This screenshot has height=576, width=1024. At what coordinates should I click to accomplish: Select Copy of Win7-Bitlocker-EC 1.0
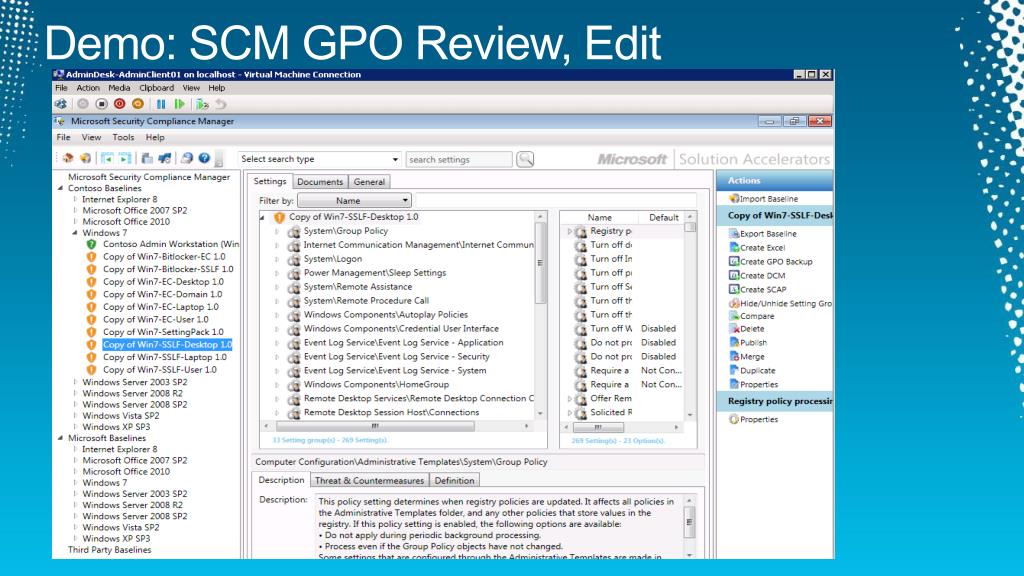coord(164,257)
